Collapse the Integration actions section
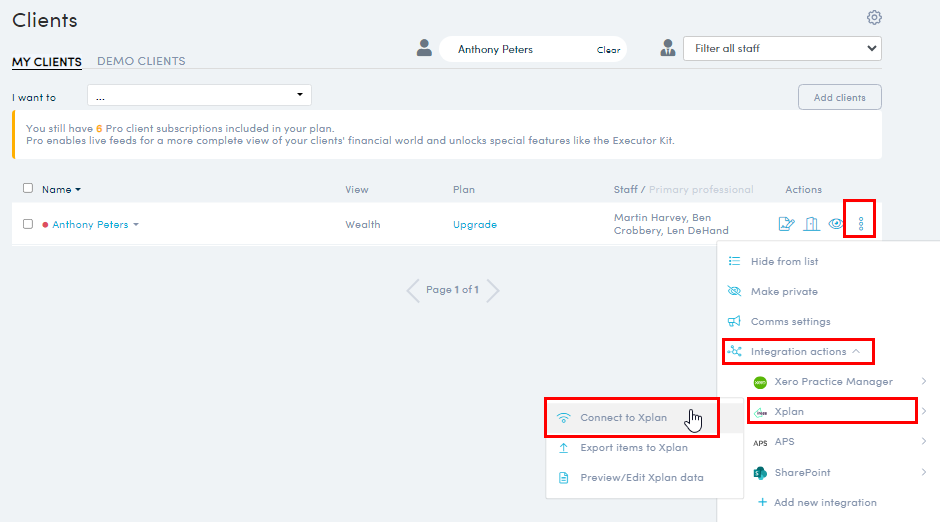The image size is (940, 522). coord(798,352)
